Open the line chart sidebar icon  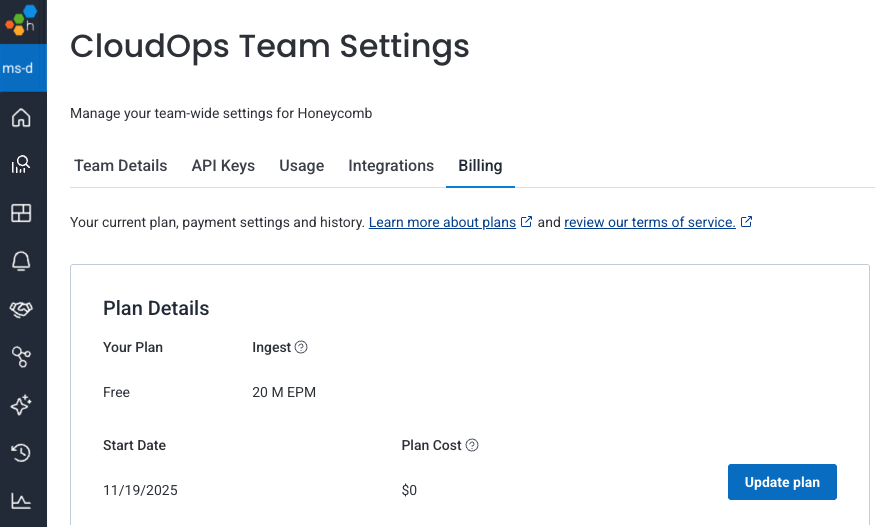21,501
